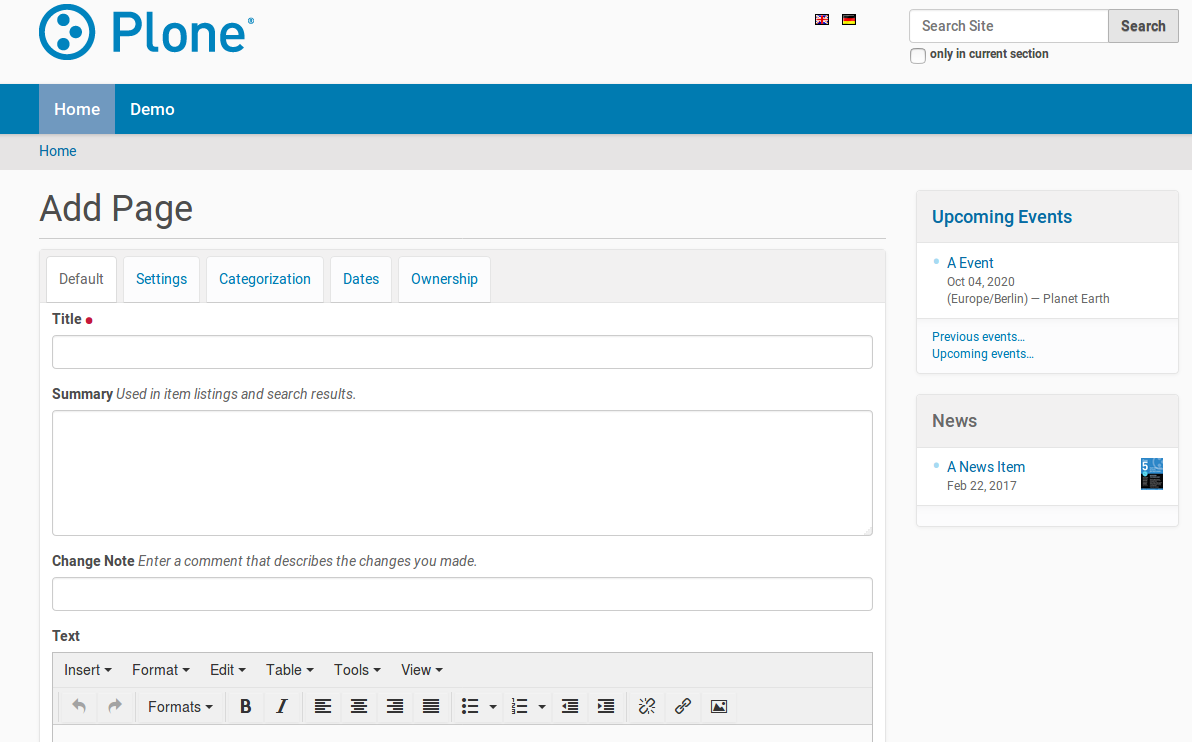This screenshot has height=742, width=1192.
Task: Switch to the Categorization tab
Action: point(265,279)
